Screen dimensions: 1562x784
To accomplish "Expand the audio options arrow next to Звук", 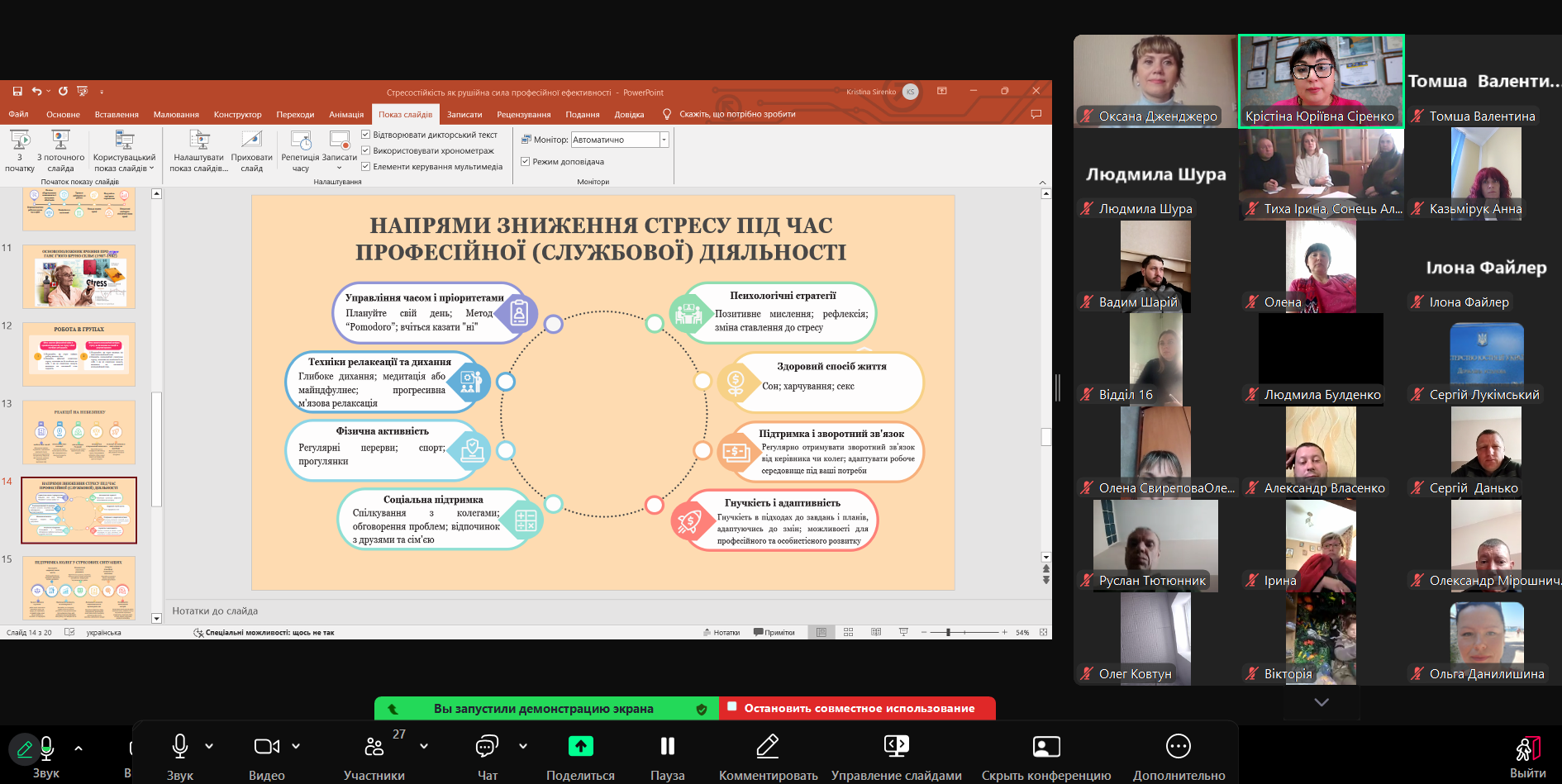I will 209,746.
